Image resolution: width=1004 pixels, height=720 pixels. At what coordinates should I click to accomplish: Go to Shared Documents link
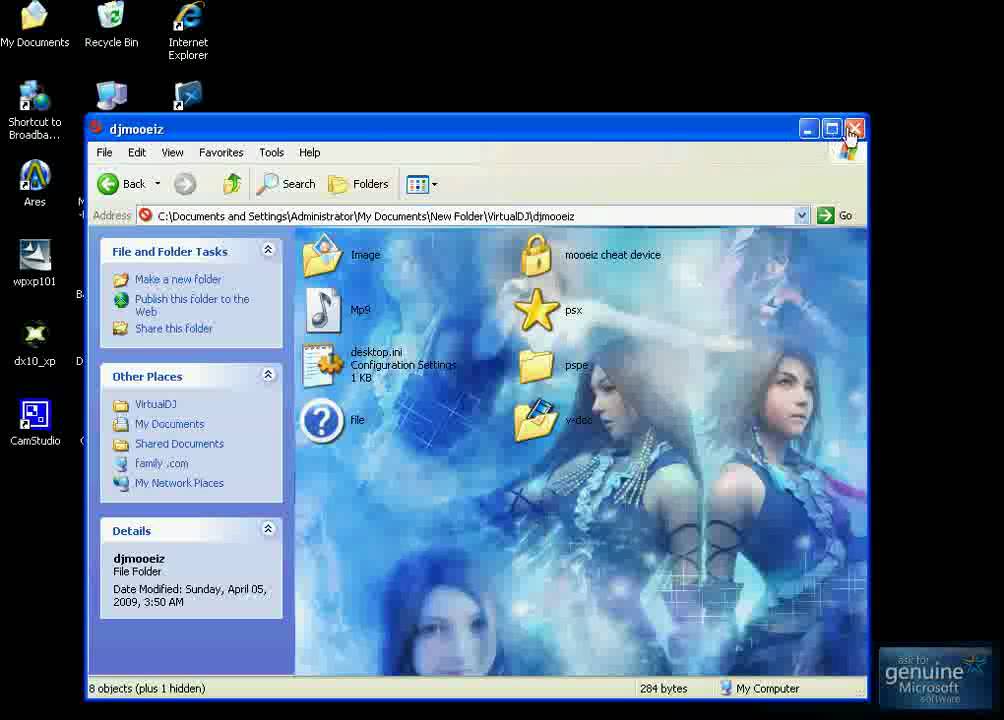[179, 444]
